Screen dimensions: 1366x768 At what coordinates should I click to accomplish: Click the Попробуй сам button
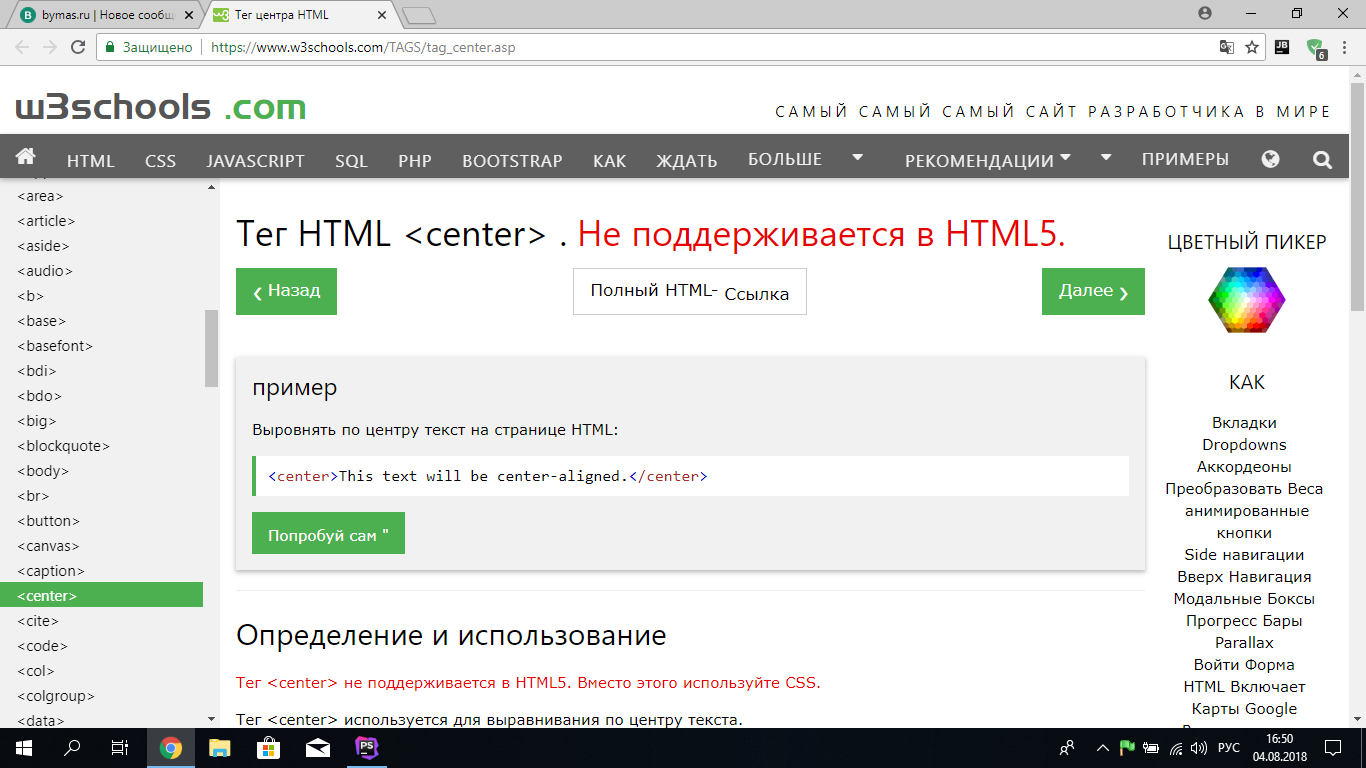click(328, 534)
